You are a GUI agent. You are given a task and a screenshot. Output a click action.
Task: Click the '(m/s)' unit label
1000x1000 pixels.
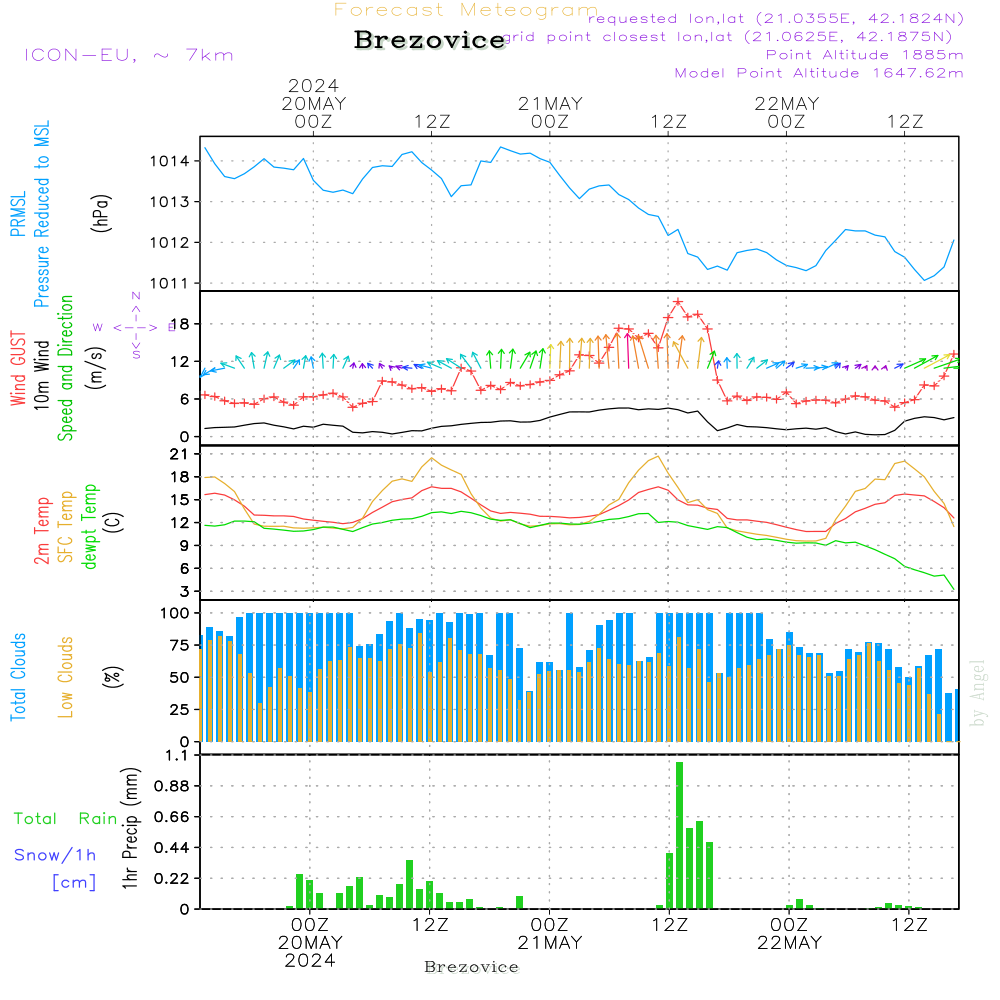tap(96, 368)
